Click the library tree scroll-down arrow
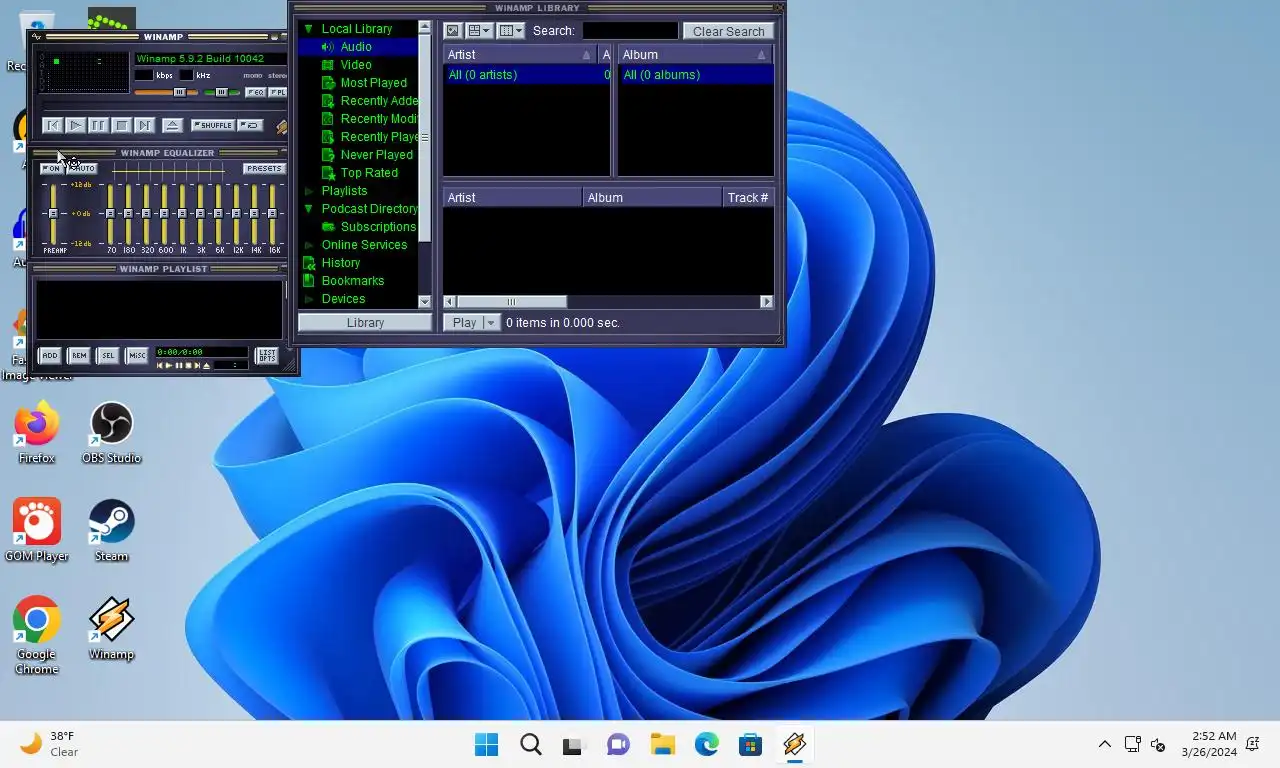The image size is (1280, 768). pyautogui.click(x=425, y=302)
